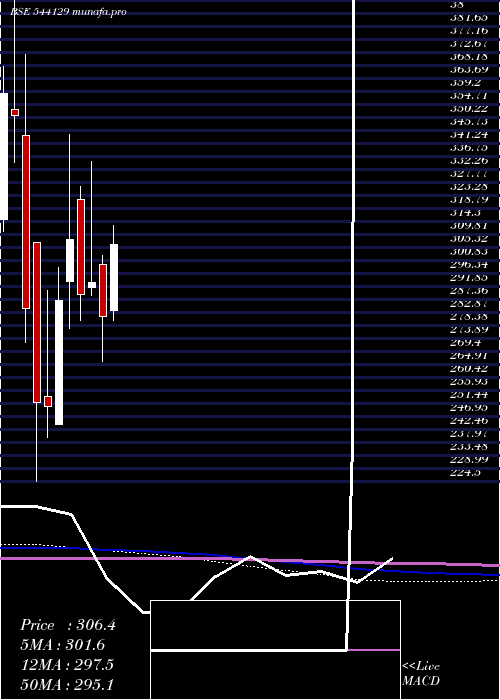Click the 381.65 price axis label
This screenshot has width=500, height=700.
pos(469,18)
